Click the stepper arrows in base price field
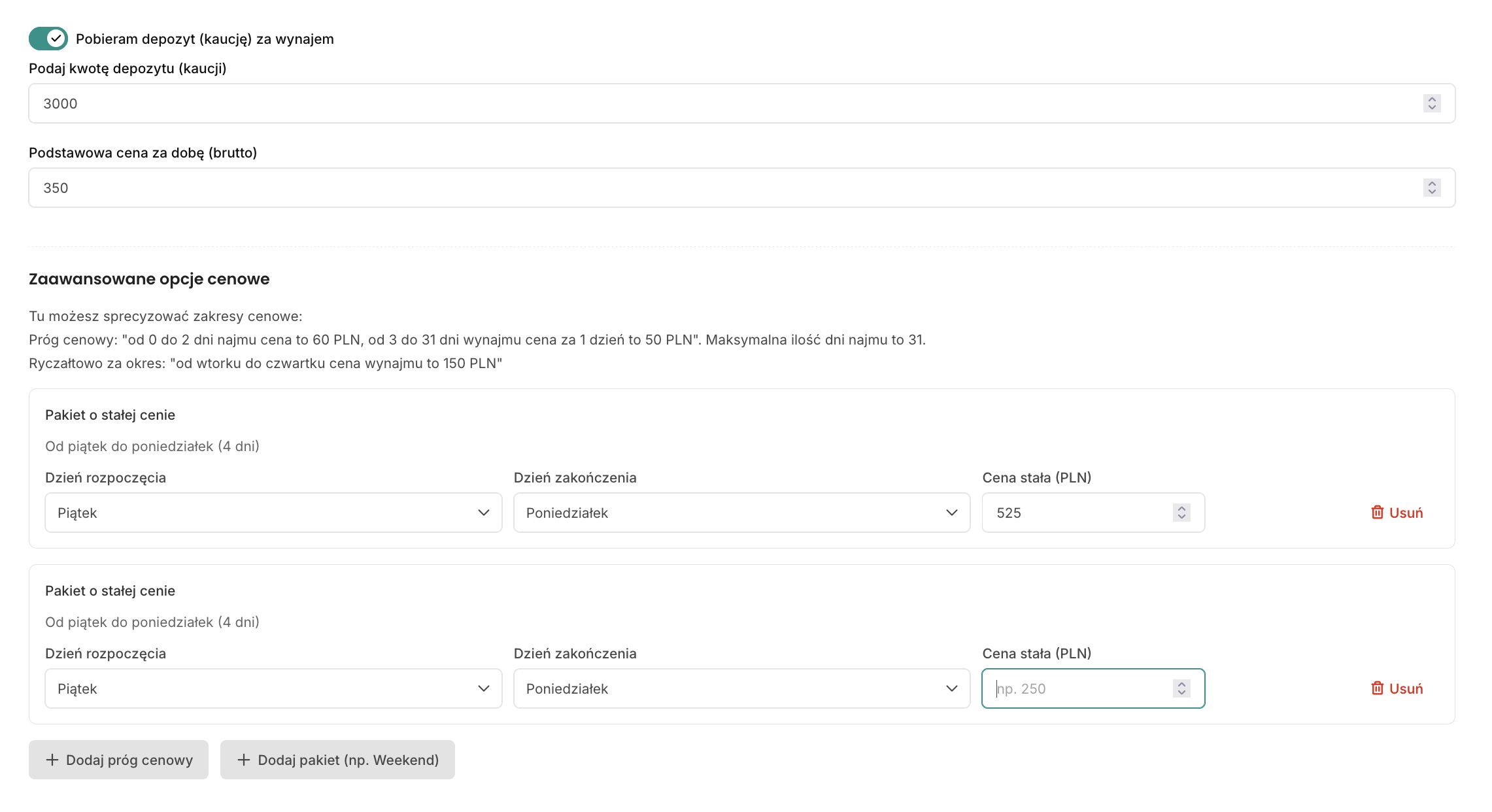The height and width of the screenshot is (812, 1492). (x=1432, y=188)
